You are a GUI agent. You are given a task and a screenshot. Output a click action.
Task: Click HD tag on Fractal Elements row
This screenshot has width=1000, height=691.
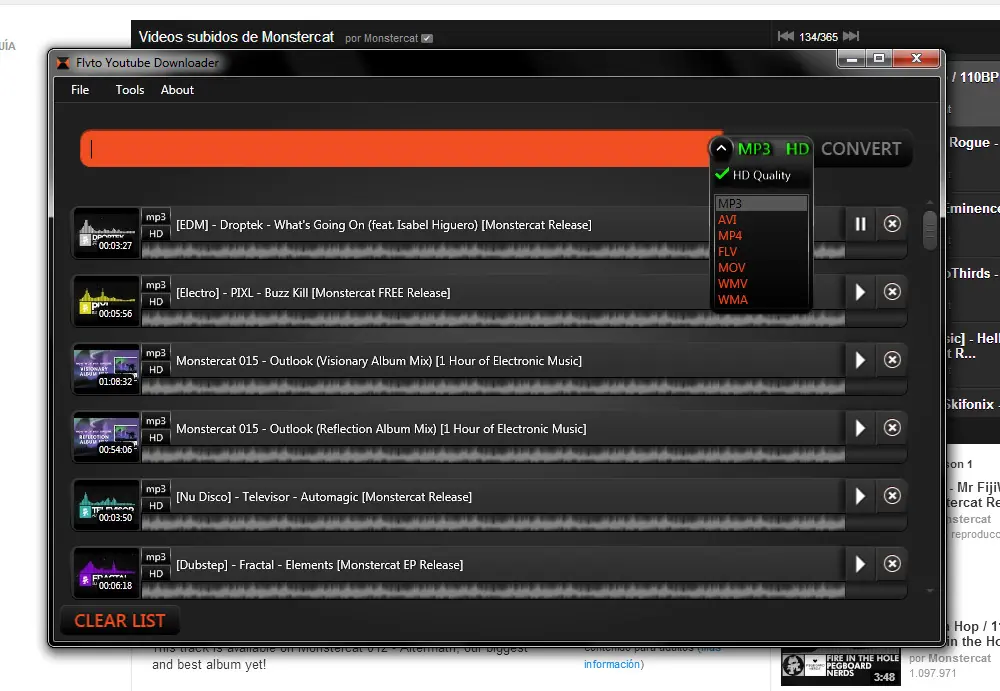[x=156, y=574]
